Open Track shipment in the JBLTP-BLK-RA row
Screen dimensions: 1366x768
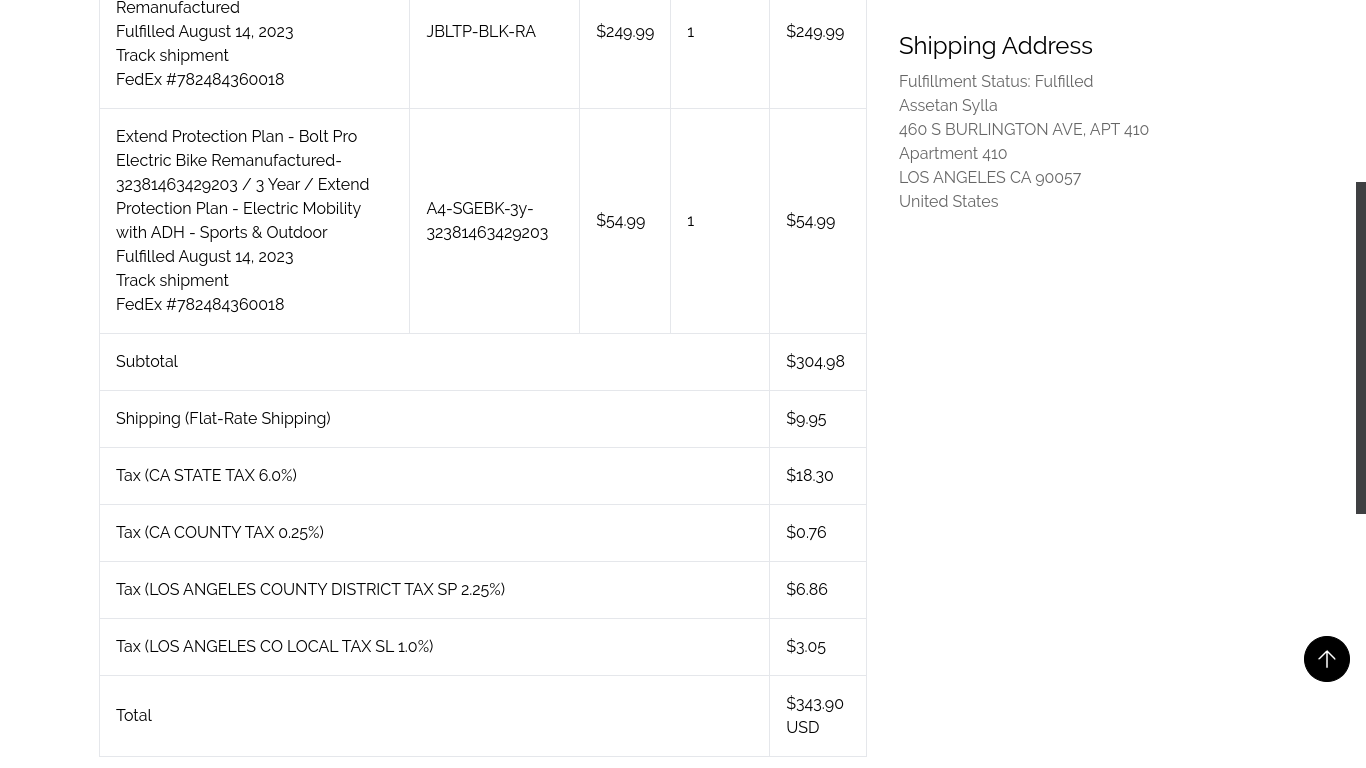[x=172, y=55]
